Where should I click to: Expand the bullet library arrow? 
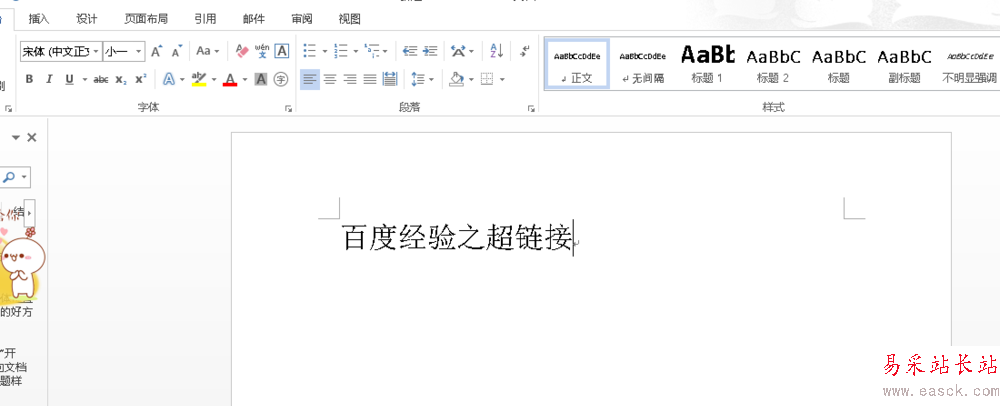point(325,51)
